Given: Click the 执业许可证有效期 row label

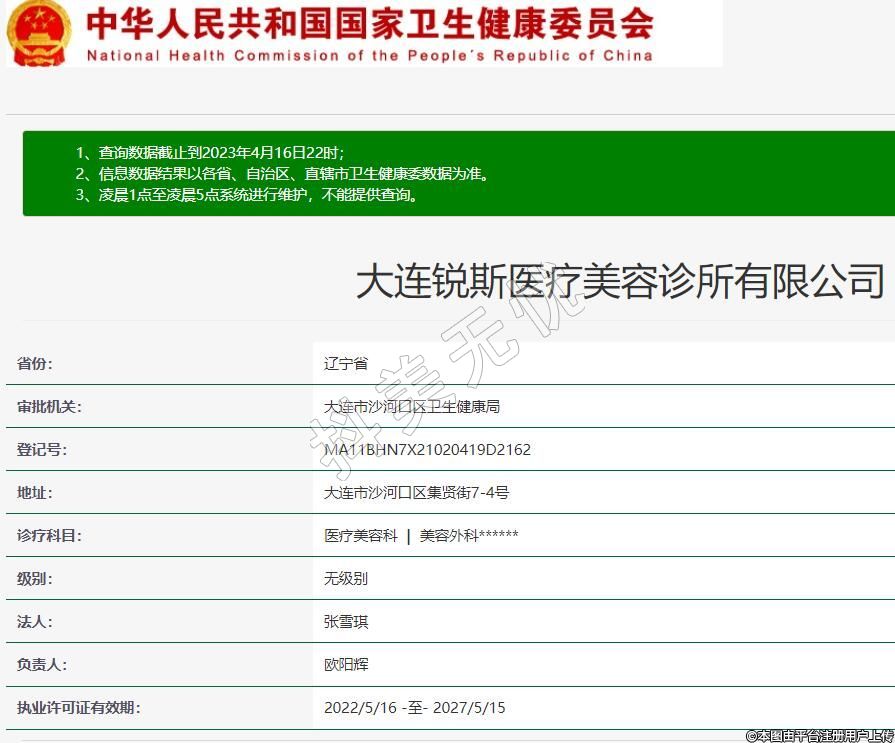Looking at the screenshot, I should tap(78, 708).
